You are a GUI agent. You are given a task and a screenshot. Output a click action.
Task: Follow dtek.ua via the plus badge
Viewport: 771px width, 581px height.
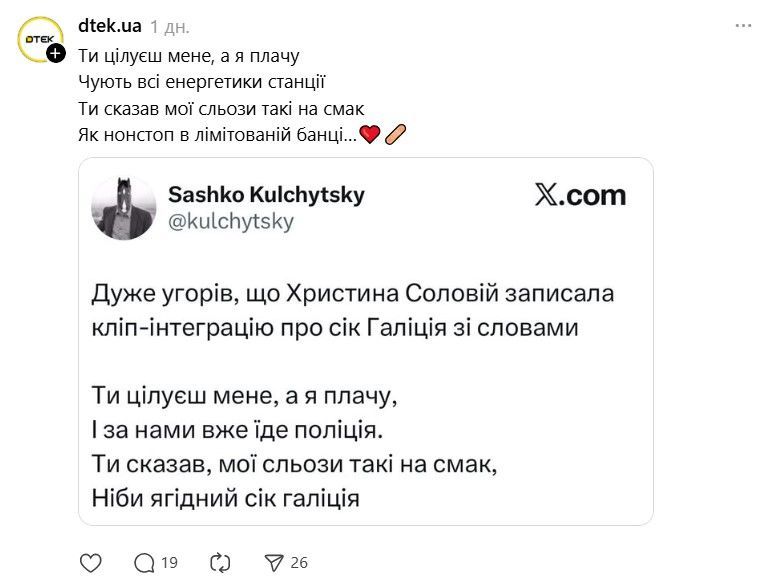pos(57,52)
